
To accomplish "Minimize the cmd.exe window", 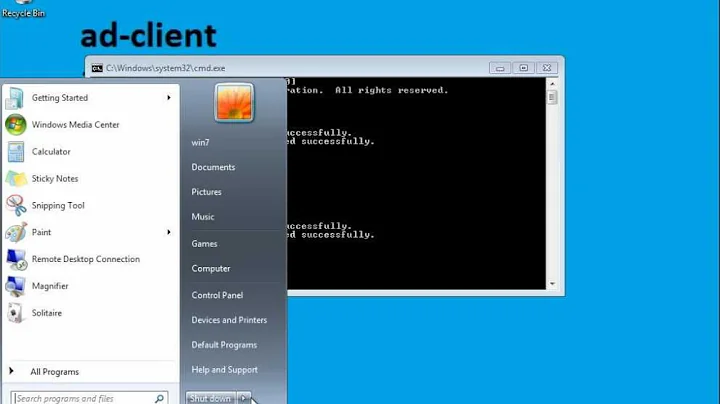I will tap(500, 68).
